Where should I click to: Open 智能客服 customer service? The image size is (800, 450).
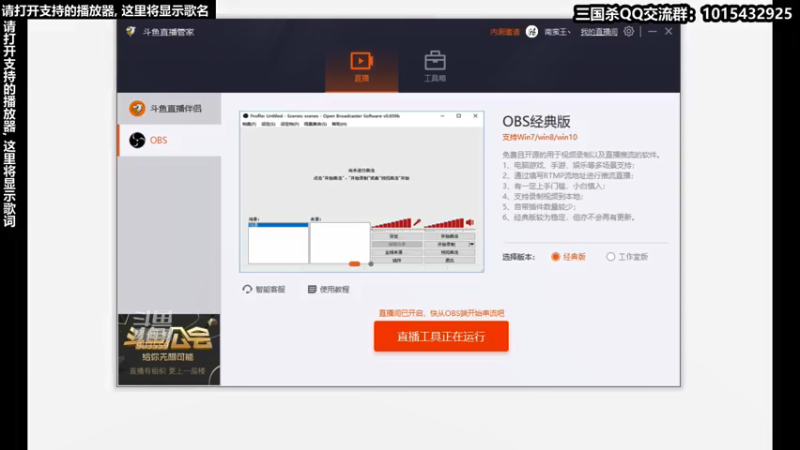264,289
